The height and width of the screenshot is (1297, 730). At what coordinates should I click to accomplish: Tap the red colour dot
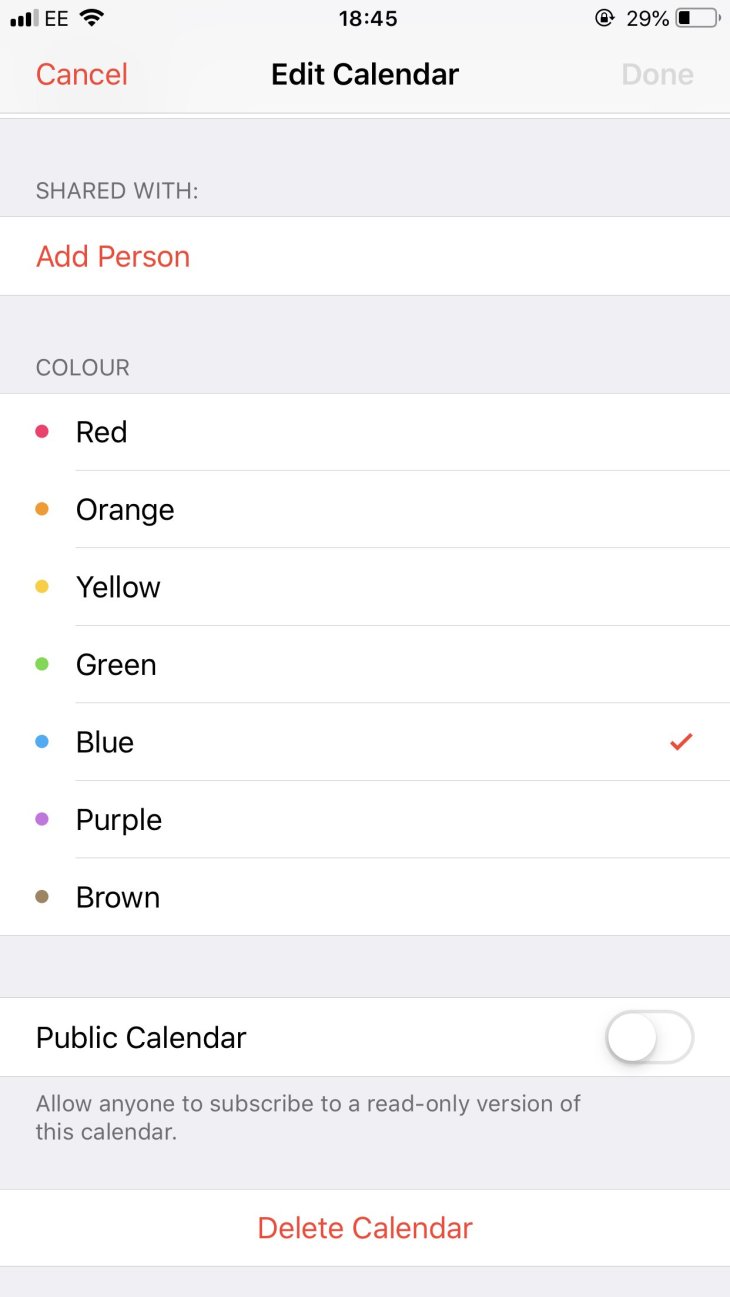coord(42,432)
